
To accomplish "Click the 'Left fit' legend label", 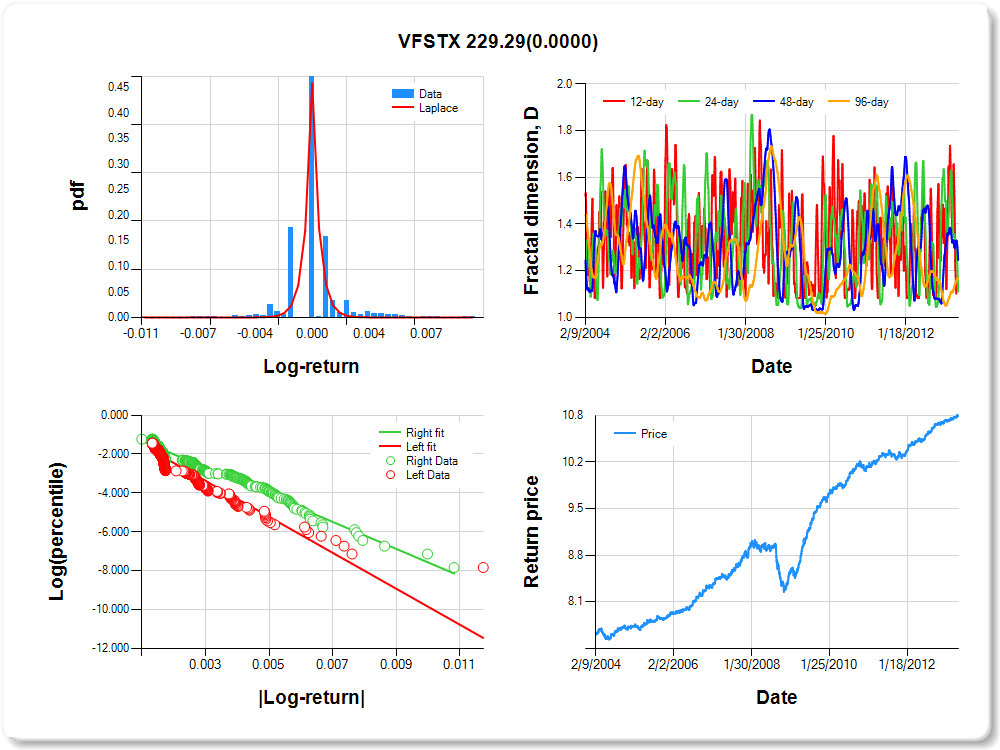I will tap(422, 447).
